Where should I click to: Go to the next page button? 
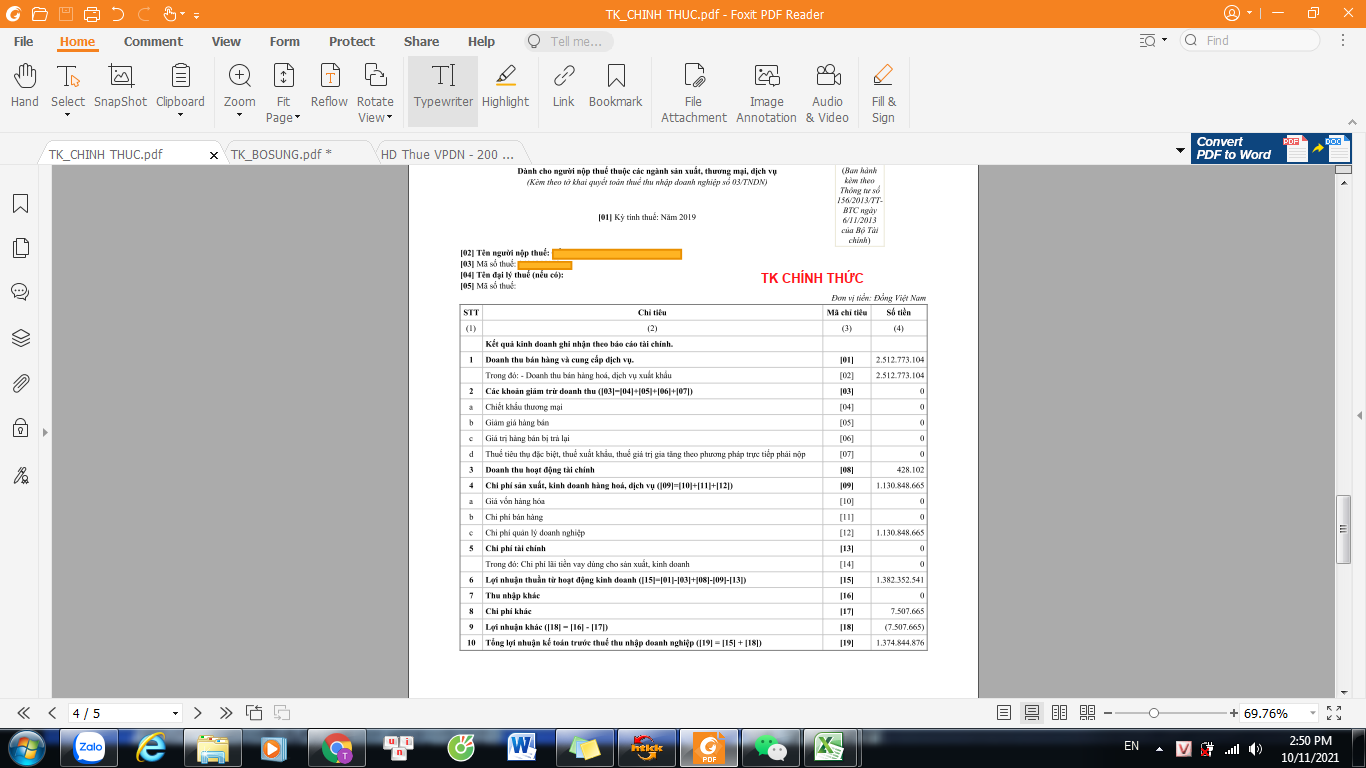point(198,713)
